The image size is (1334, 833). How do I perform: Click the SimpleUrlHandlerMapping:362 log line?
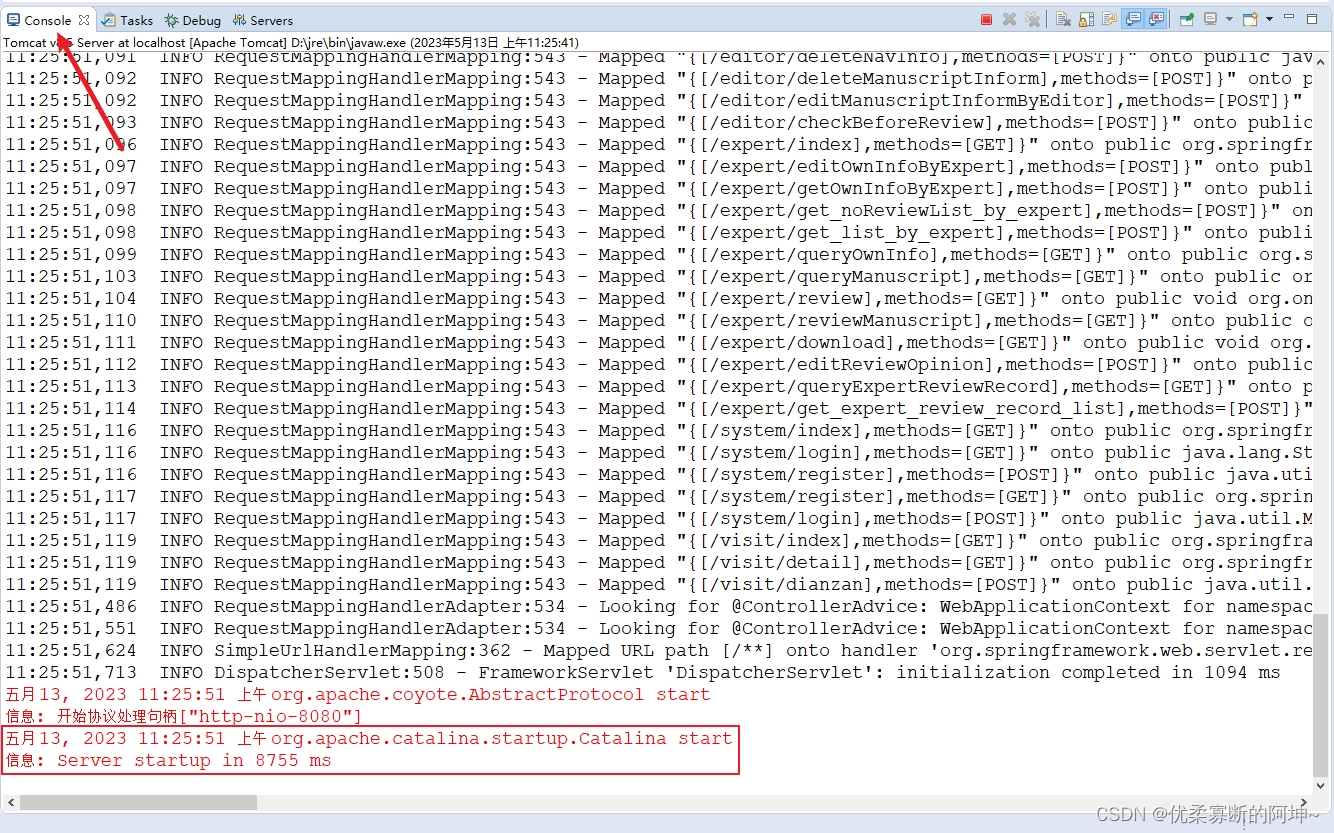pos(658,650)
